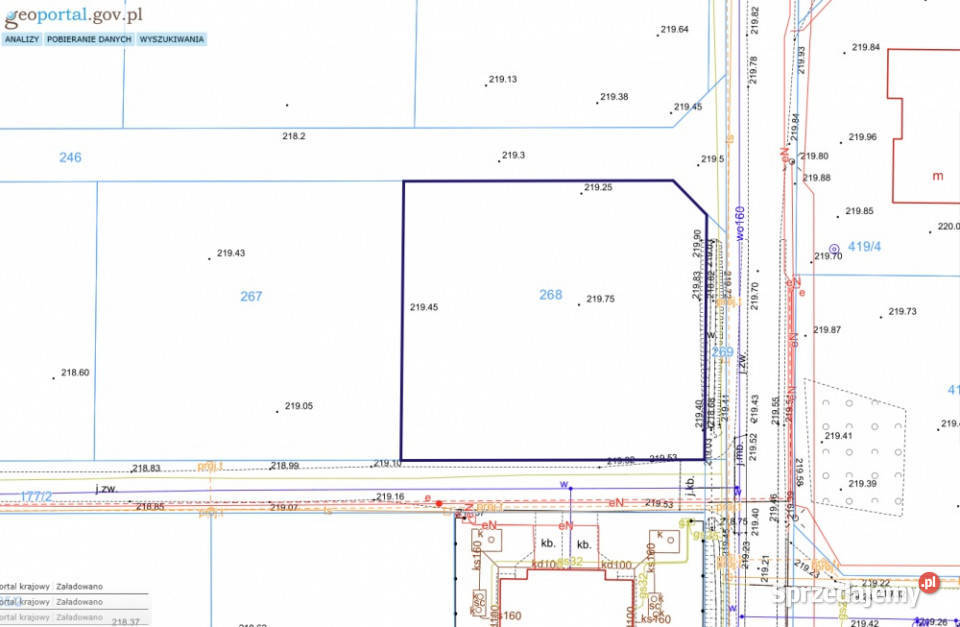Click the first Załadowano status row
The width and height of the screenshot is (960, 627).
coord(78,587)
